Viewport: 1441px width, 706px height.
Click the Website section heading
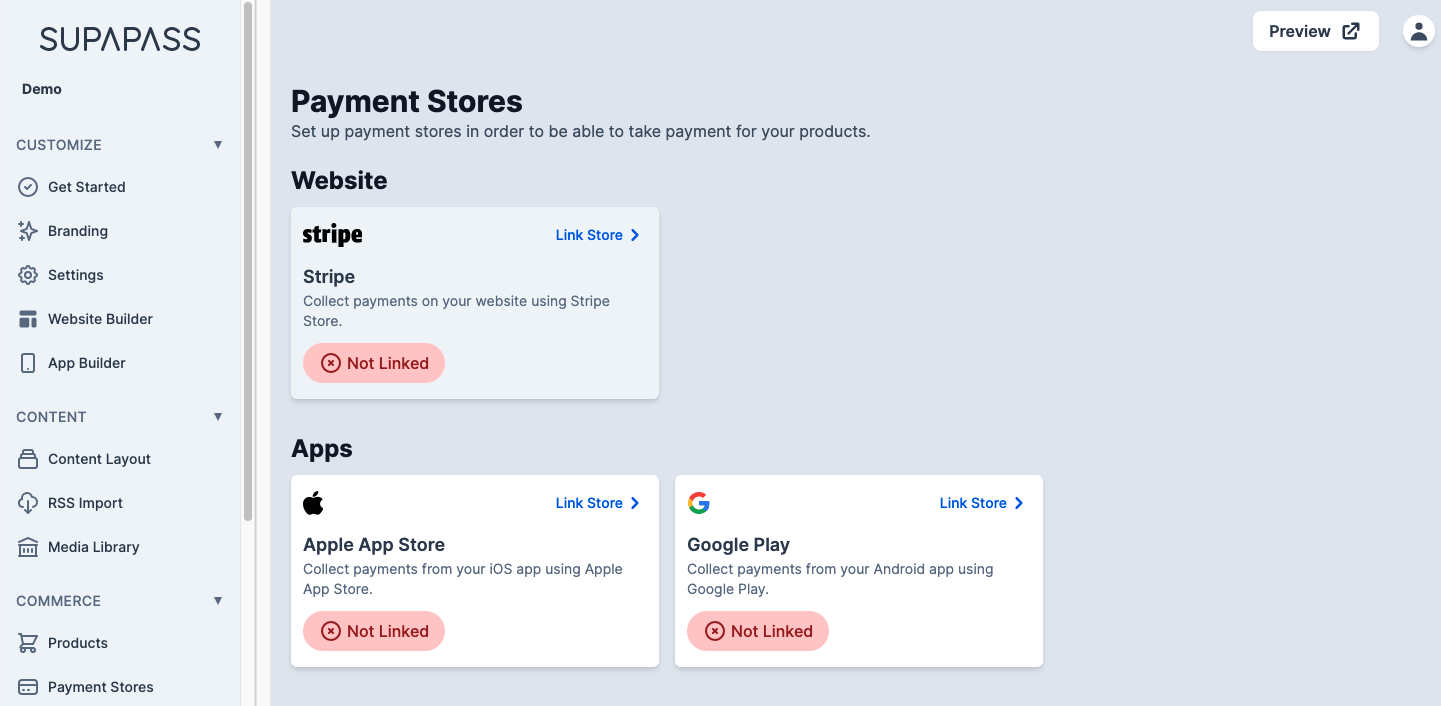339,180
